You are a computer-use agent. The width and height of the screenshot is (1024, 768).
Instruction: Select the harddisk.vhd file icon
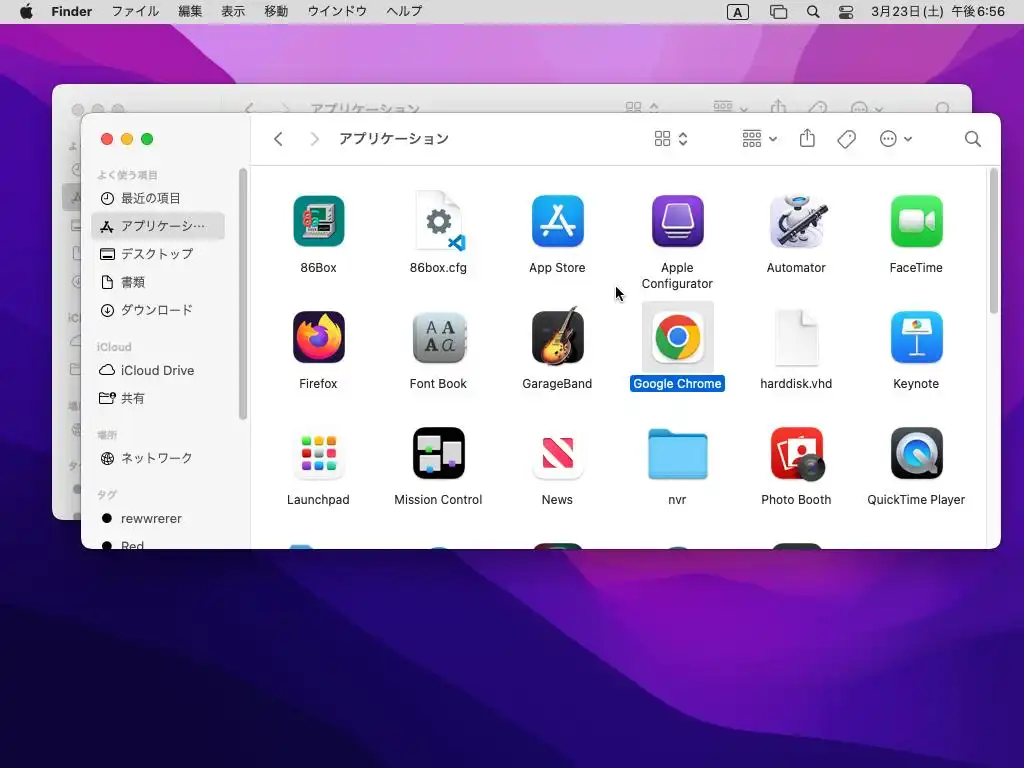click(796, 337)
